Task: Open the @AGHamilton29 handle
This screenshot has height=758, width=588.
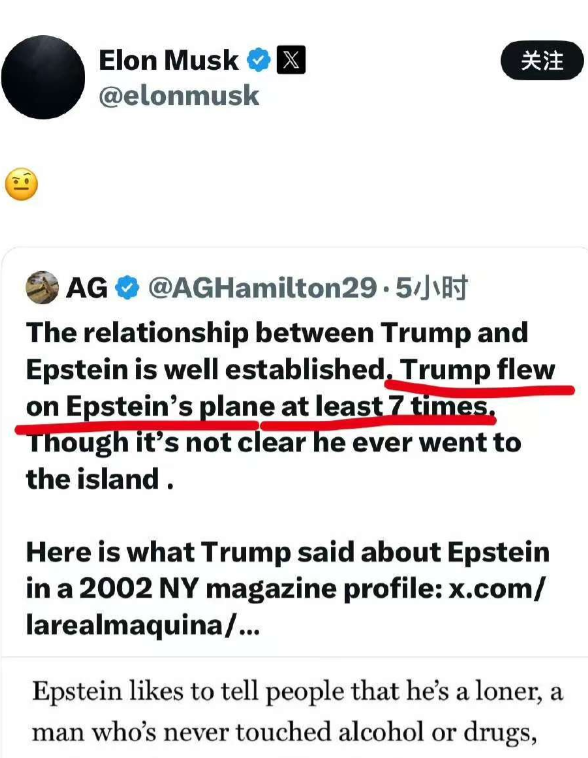Action: [262, 288]
